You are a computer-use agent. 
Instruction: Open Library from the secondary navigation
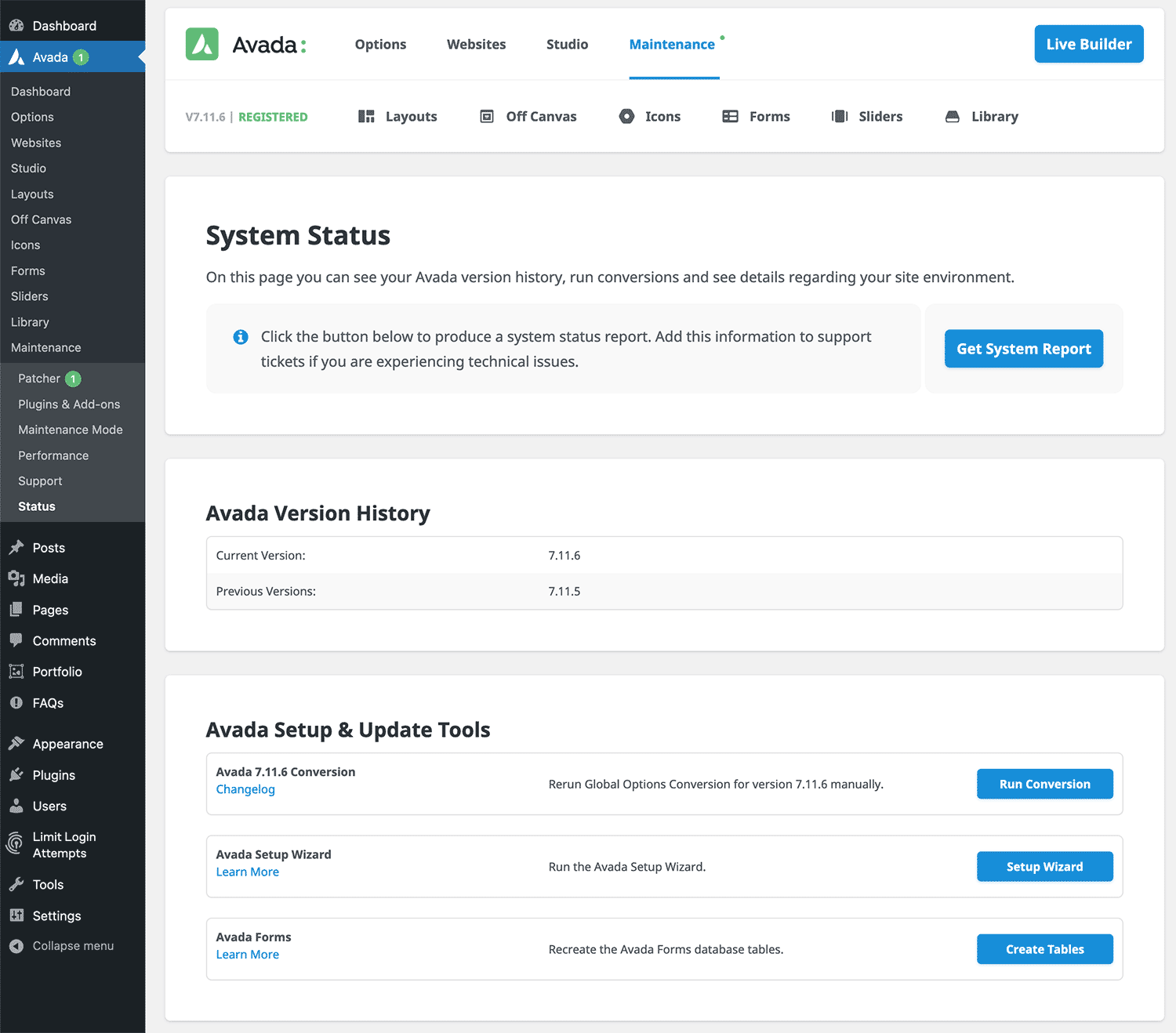[x=982, y=116]
